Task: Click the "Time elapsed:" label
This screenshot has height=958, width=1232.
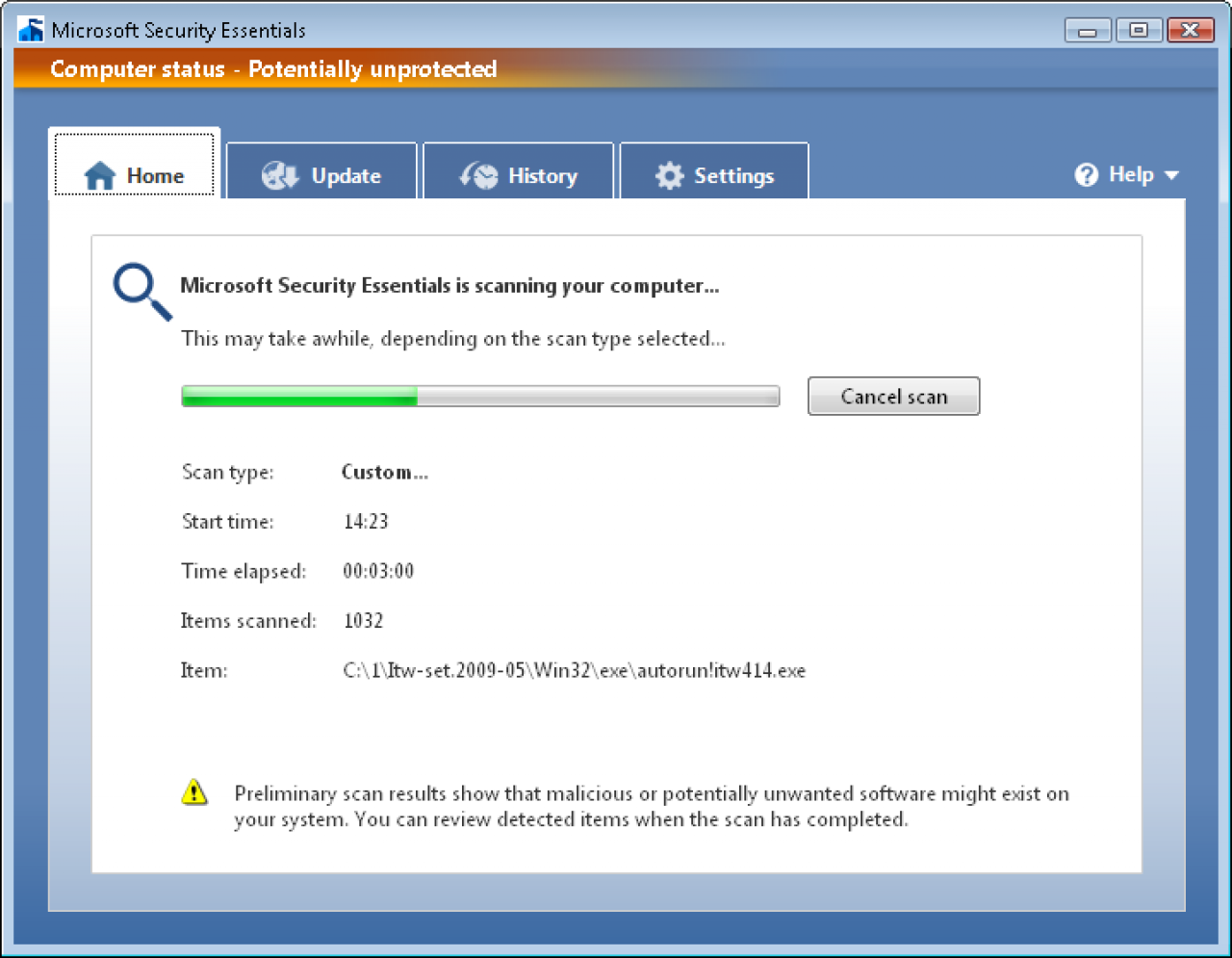Action: [x=244, y=571]
